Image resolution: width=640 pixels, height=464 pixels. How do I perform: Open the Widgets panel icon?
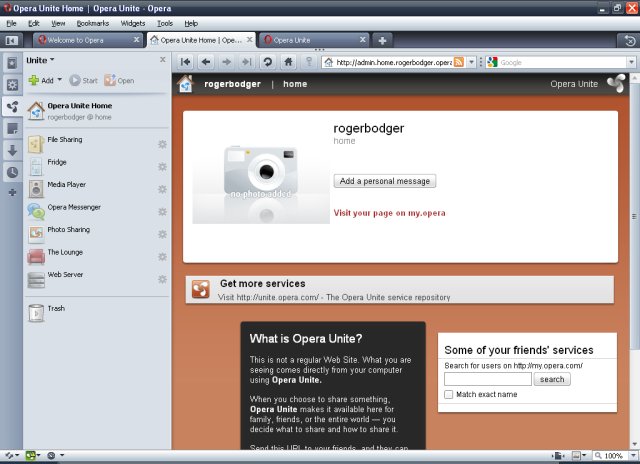(x=12, y=85)
